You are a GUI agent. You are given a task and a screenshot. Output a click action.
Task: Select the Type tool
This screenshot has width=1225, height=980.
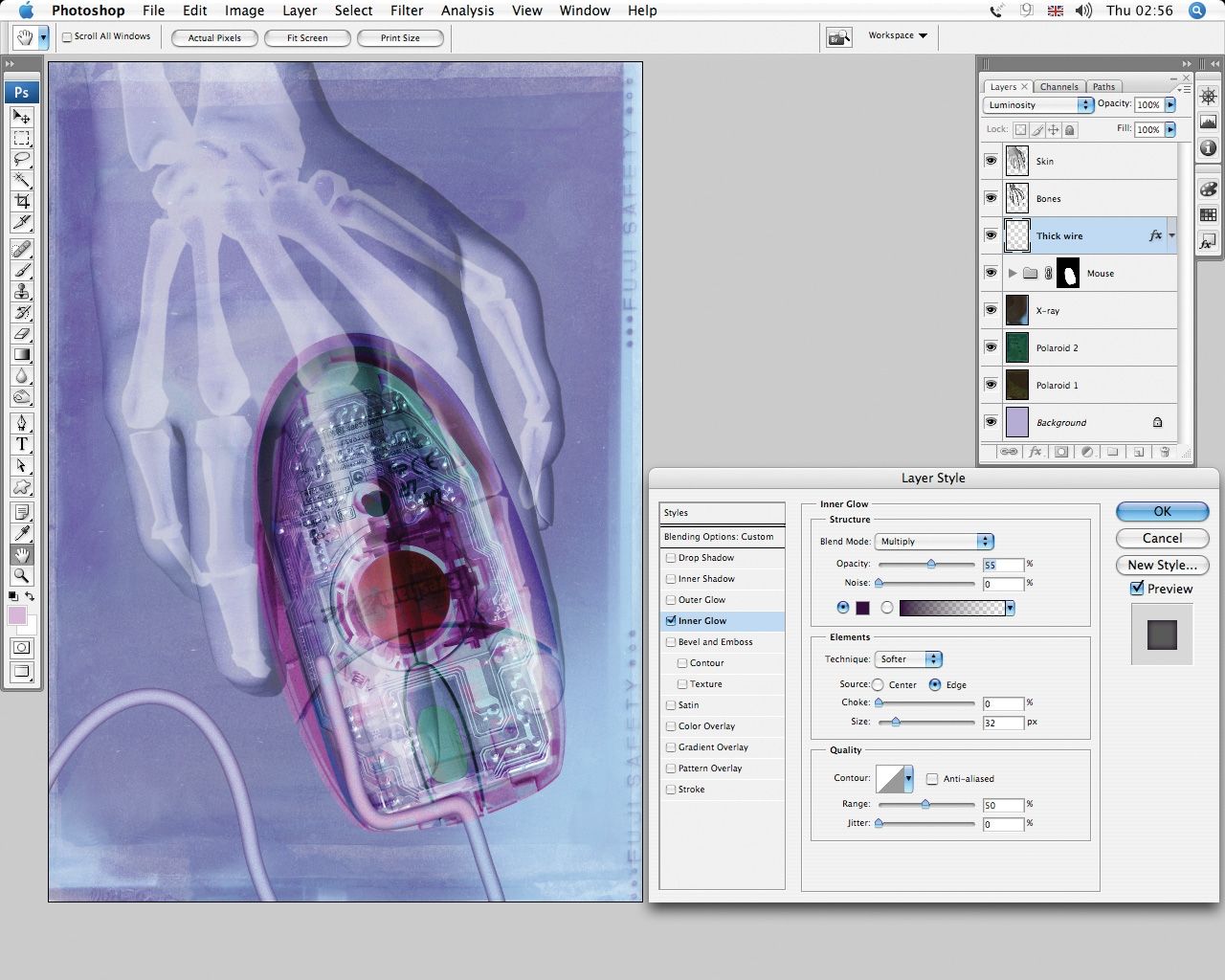pyautogui.click(x=22, y=444)
